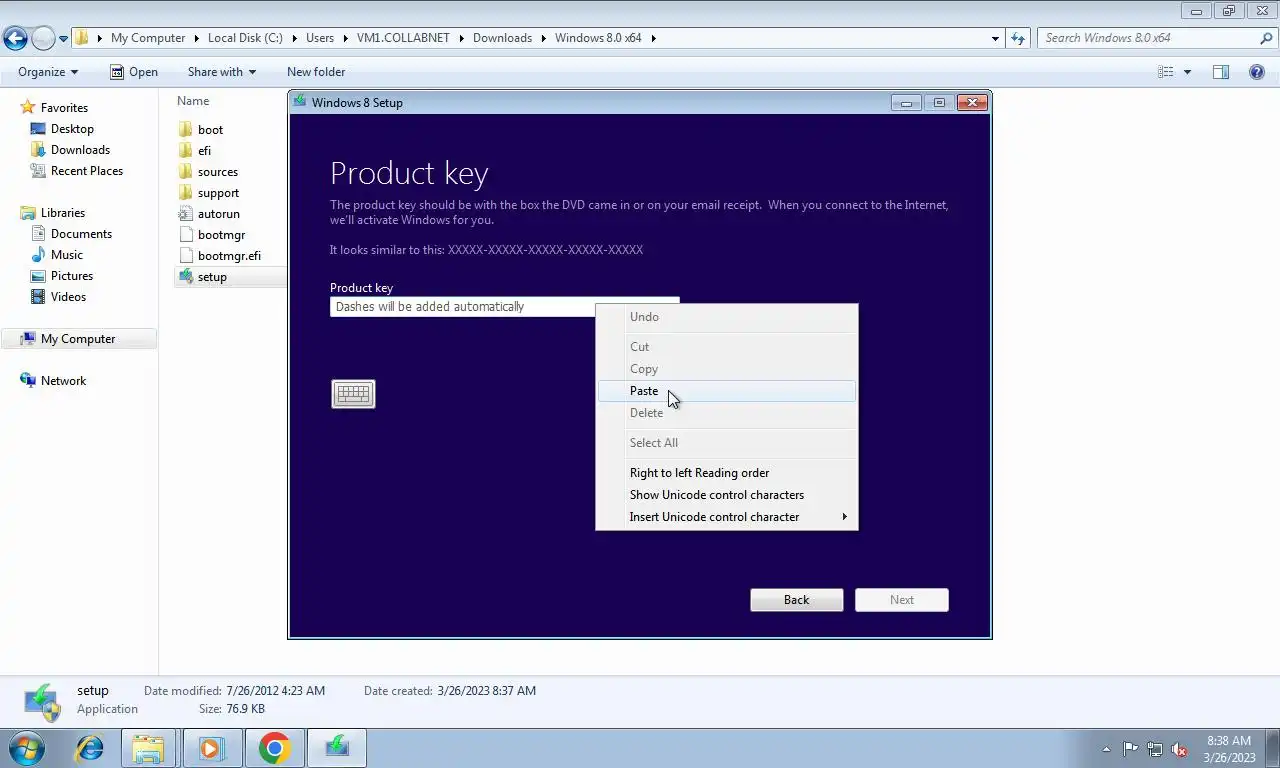Open Downloads in navigation pane

click(80, 150)
